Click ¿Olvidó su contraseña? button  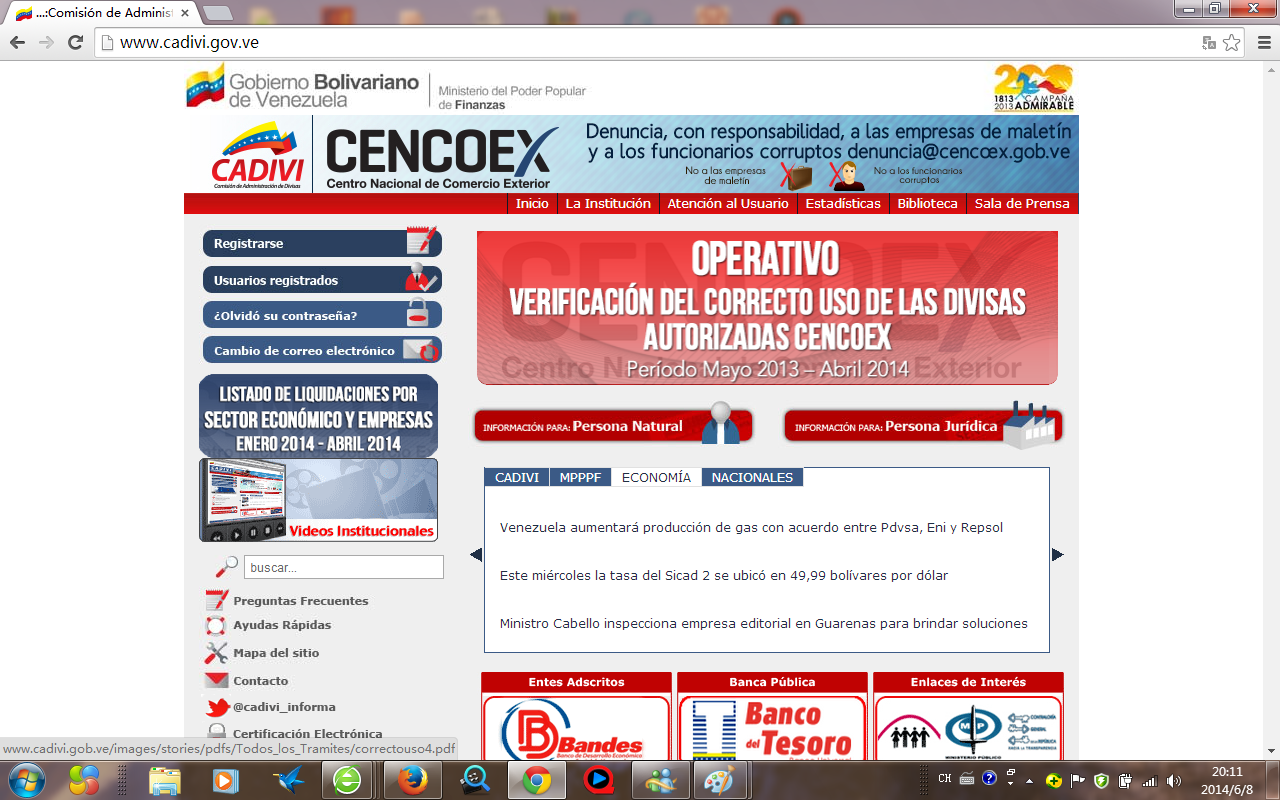click(x=322, y=315)
